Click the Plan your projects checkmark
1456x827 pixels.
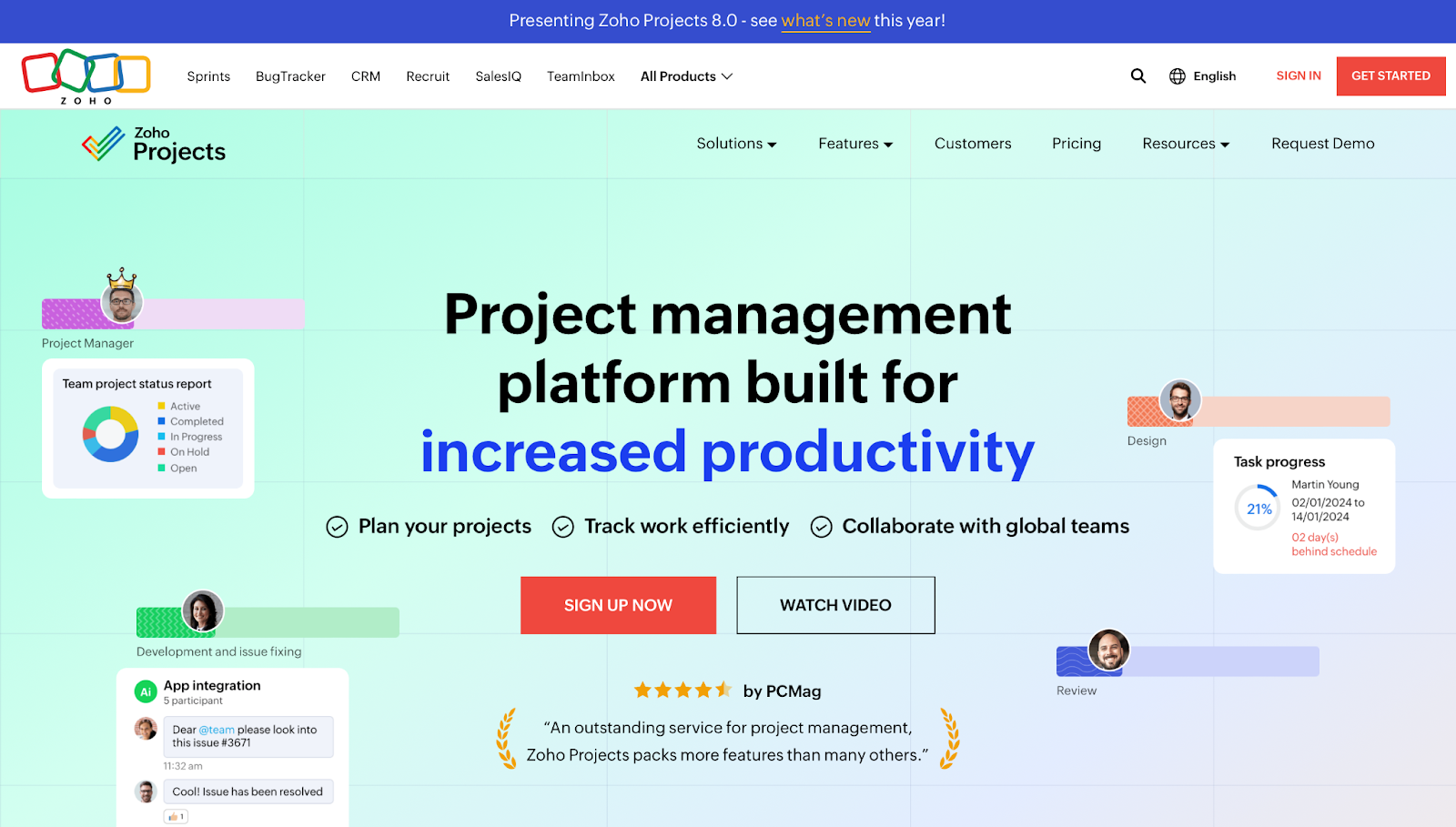tap(338, 526)
